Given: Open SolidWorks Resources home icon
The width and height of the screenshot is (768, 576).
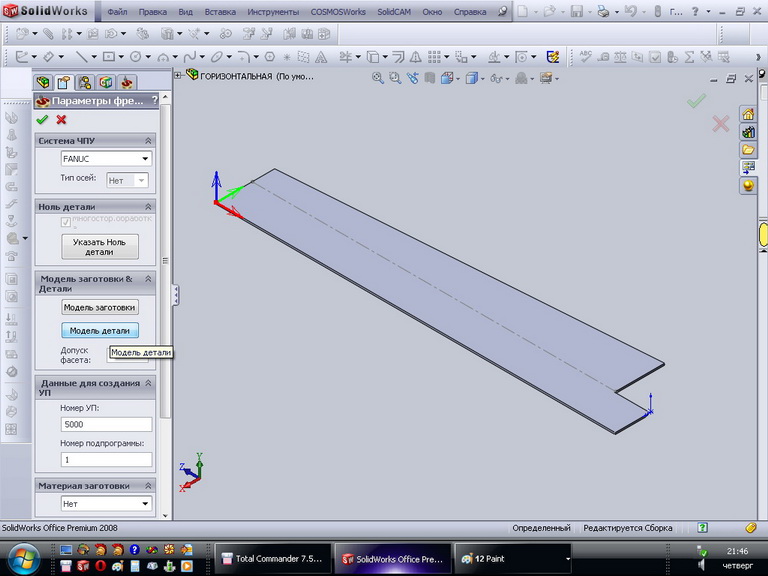Looking at the screenshot, I should pos(748,115).
